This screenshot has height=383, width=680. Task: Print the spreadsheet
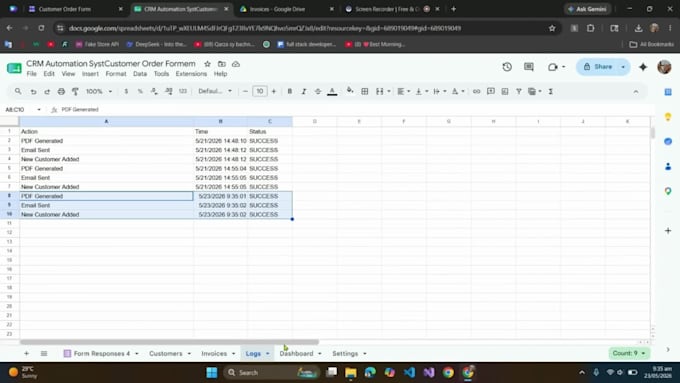(61, 92)
